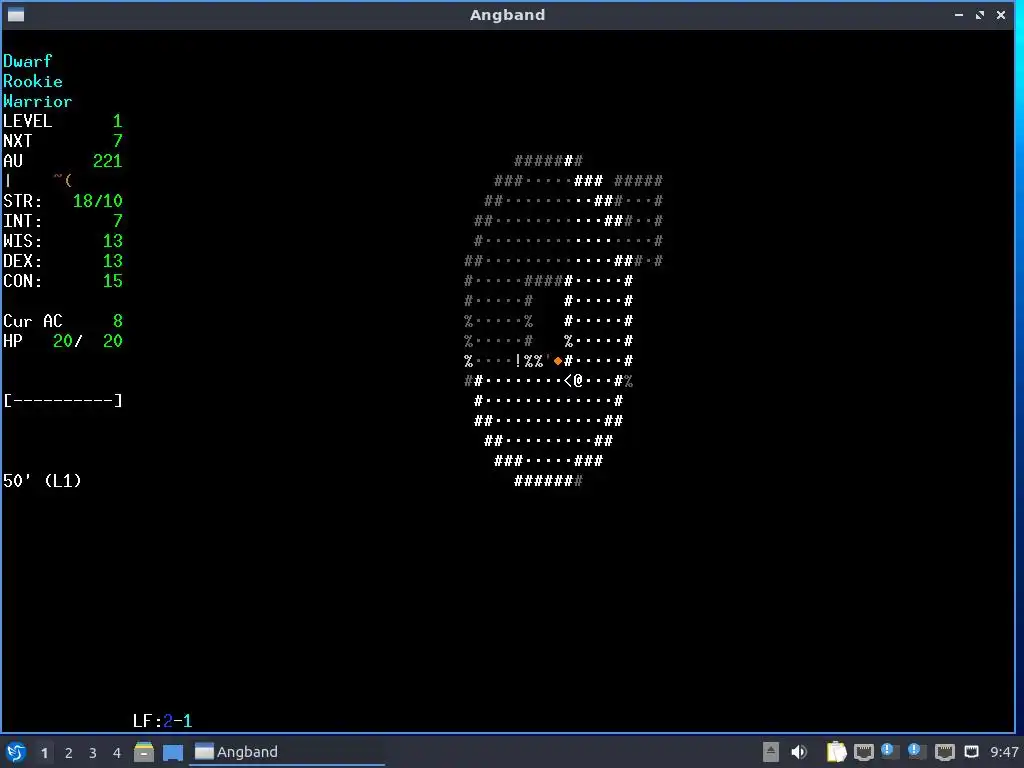Click the ~ light source symbol in the sidebar
Viewport: 1024px width, 768px height.
(57, 178)
